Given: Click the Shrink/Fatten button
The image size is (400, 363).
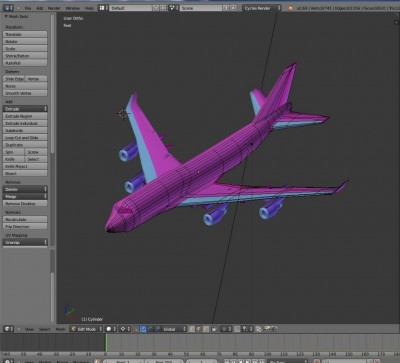Looking at the screenshot, I should click(25, 56).
